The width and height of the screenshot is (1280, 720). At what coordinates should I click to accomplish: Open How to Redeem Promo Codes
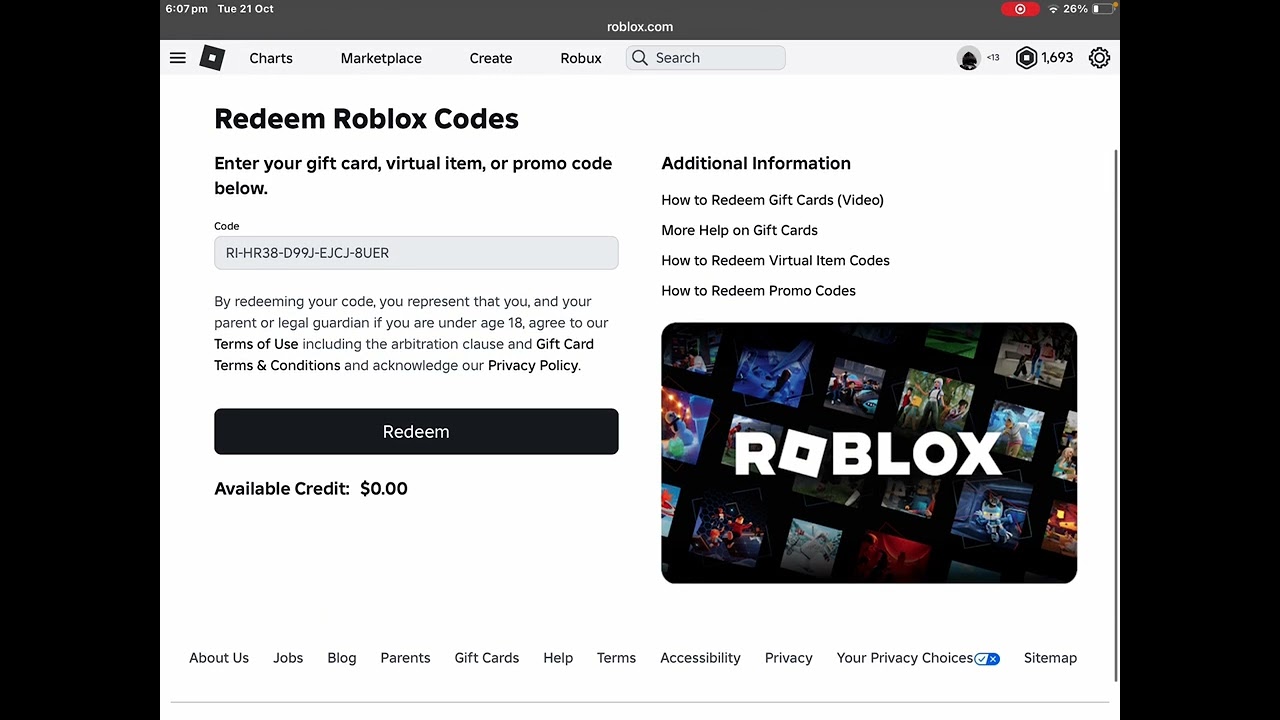point(759,290)
